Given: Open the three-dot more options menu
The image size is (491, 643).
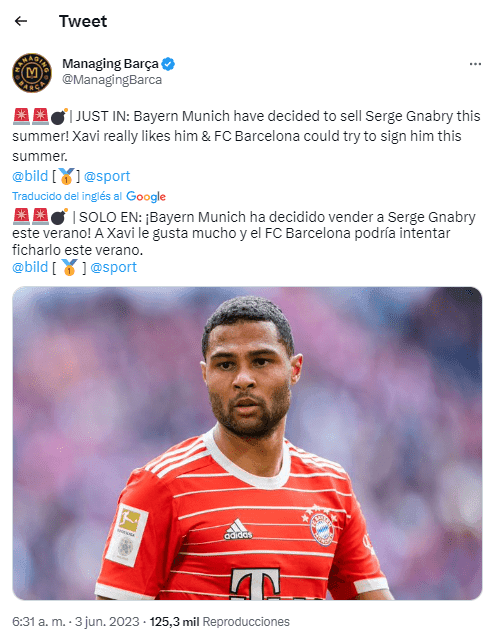Looking at the screenshot, I should coord(475,64).
